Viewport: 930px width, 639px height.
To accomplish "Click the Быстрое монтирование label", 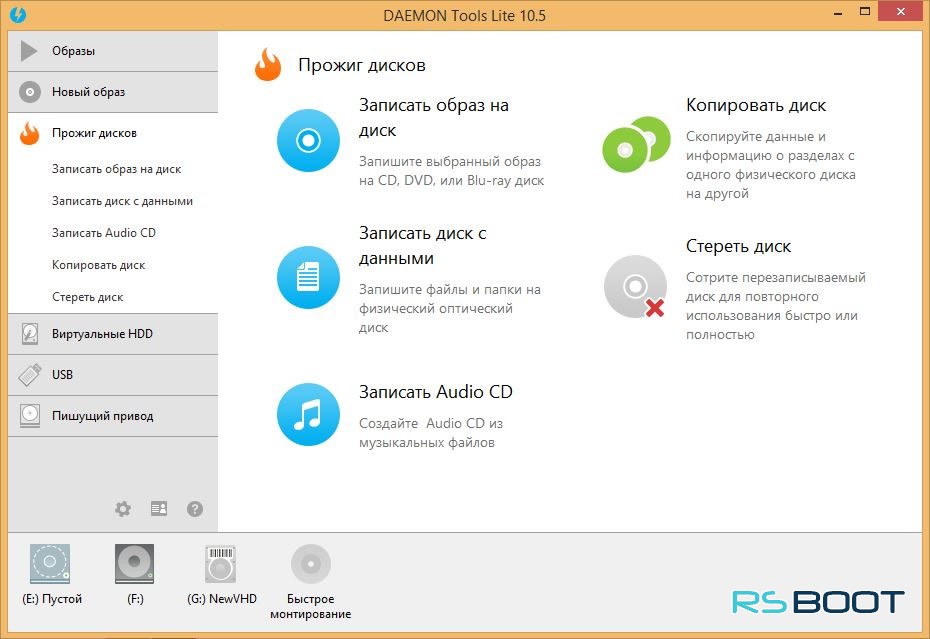I will (311, 606).
